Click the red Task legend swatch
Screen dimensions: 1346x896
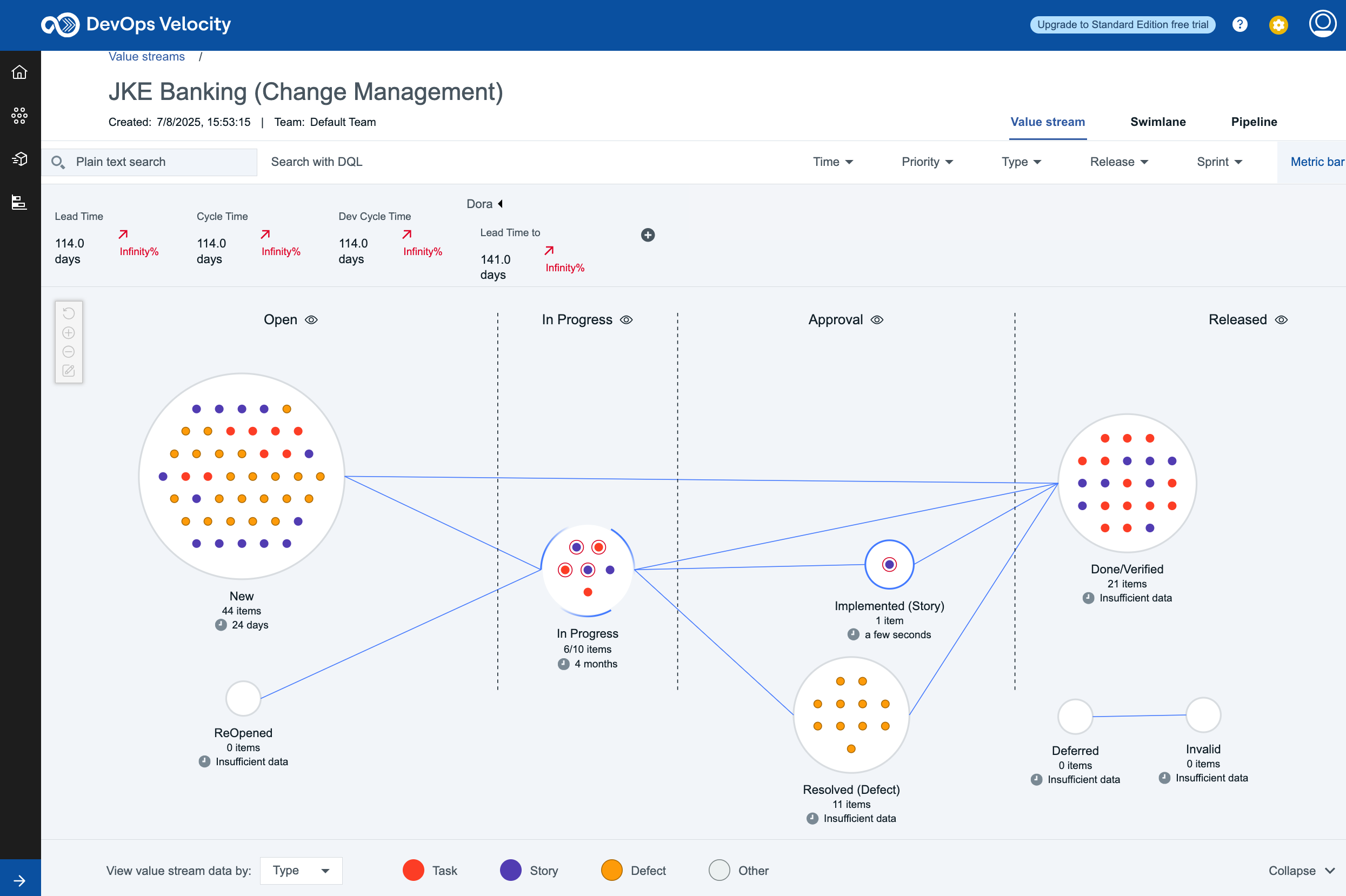pos(413,870)
